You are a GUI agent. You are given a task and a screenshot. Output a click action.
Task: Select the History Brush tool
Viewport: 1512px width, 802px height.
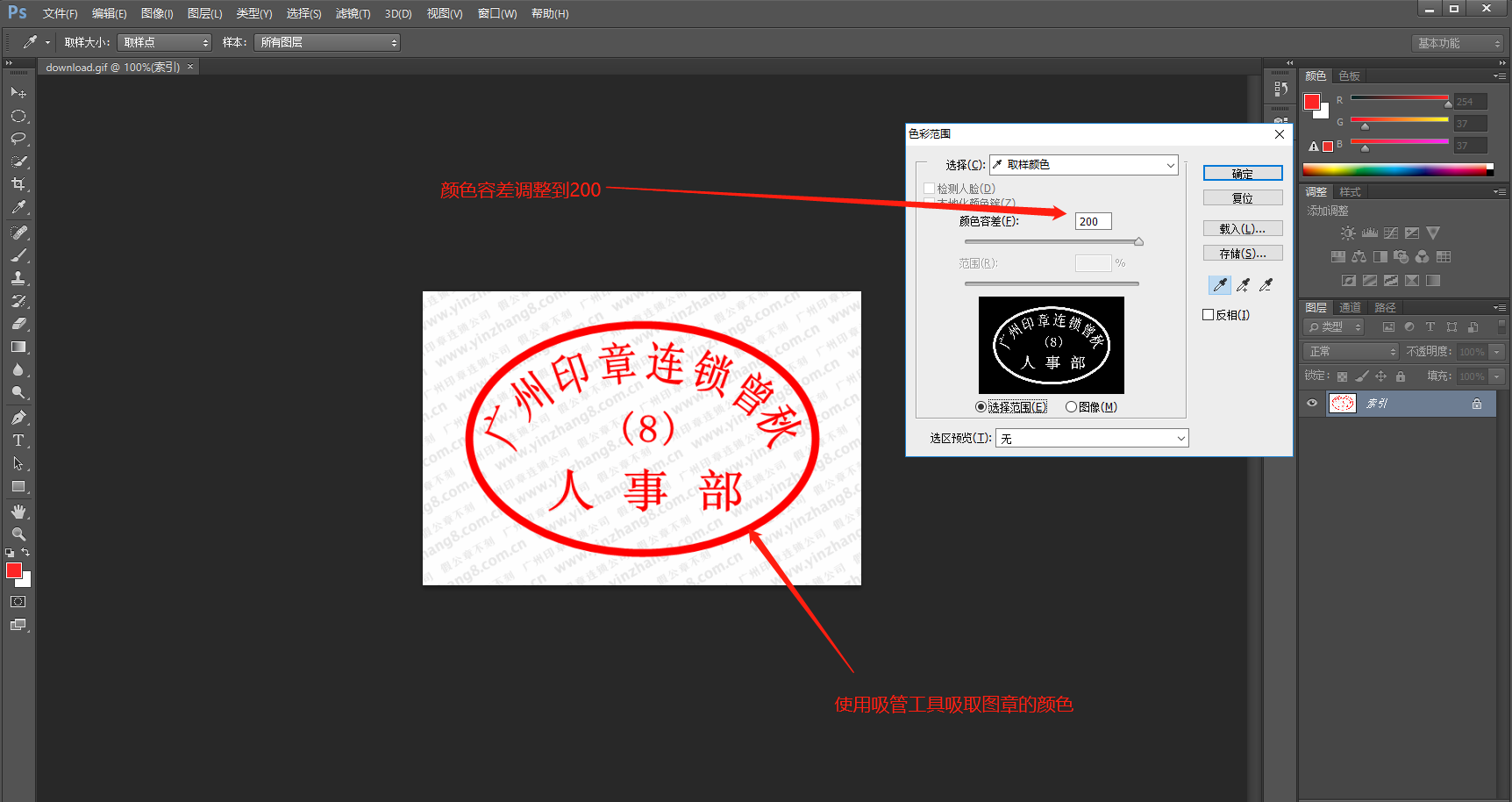pos(18,301)
